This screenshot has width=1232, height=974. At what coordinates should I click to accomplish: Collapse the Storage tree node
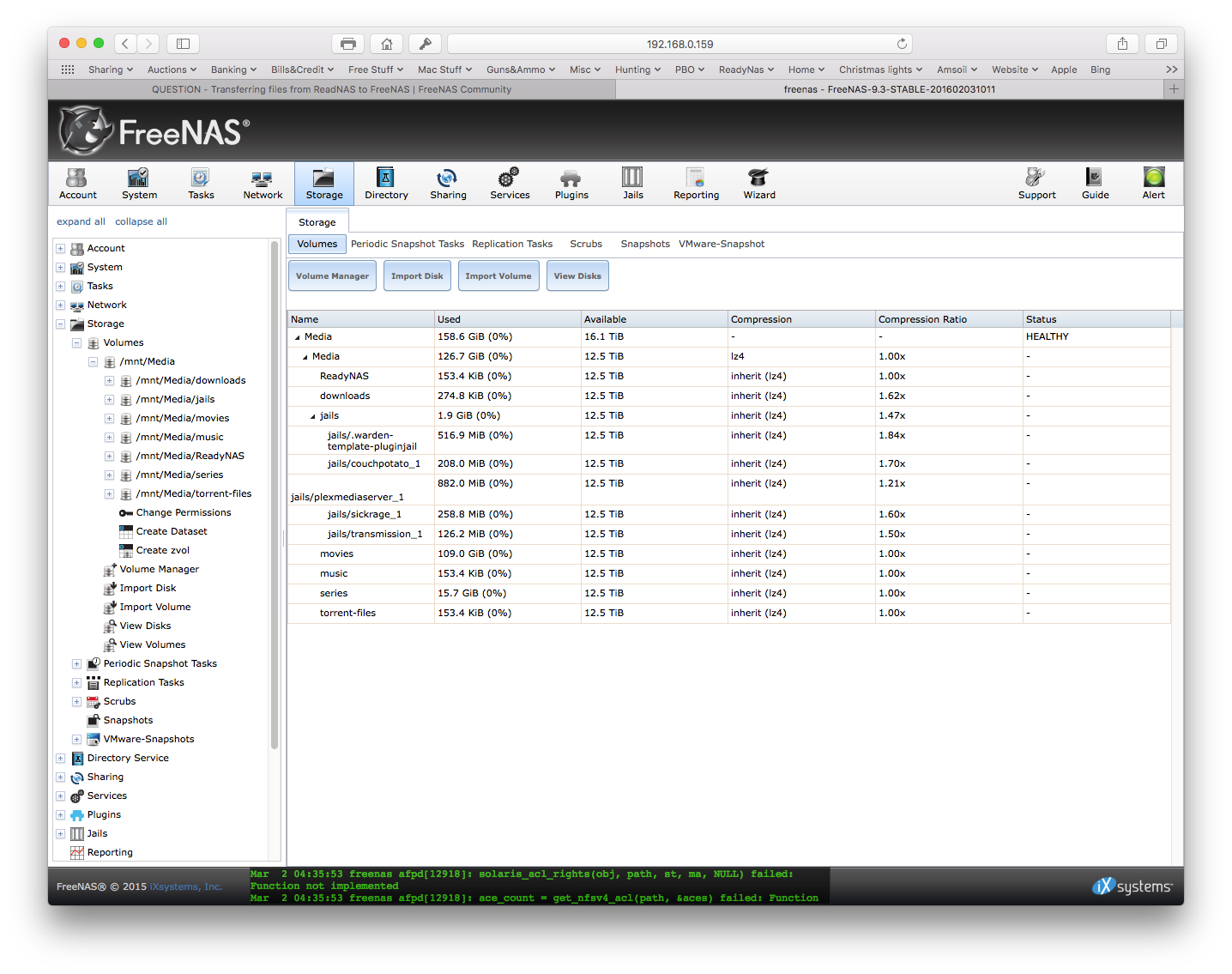pos(60,324)
